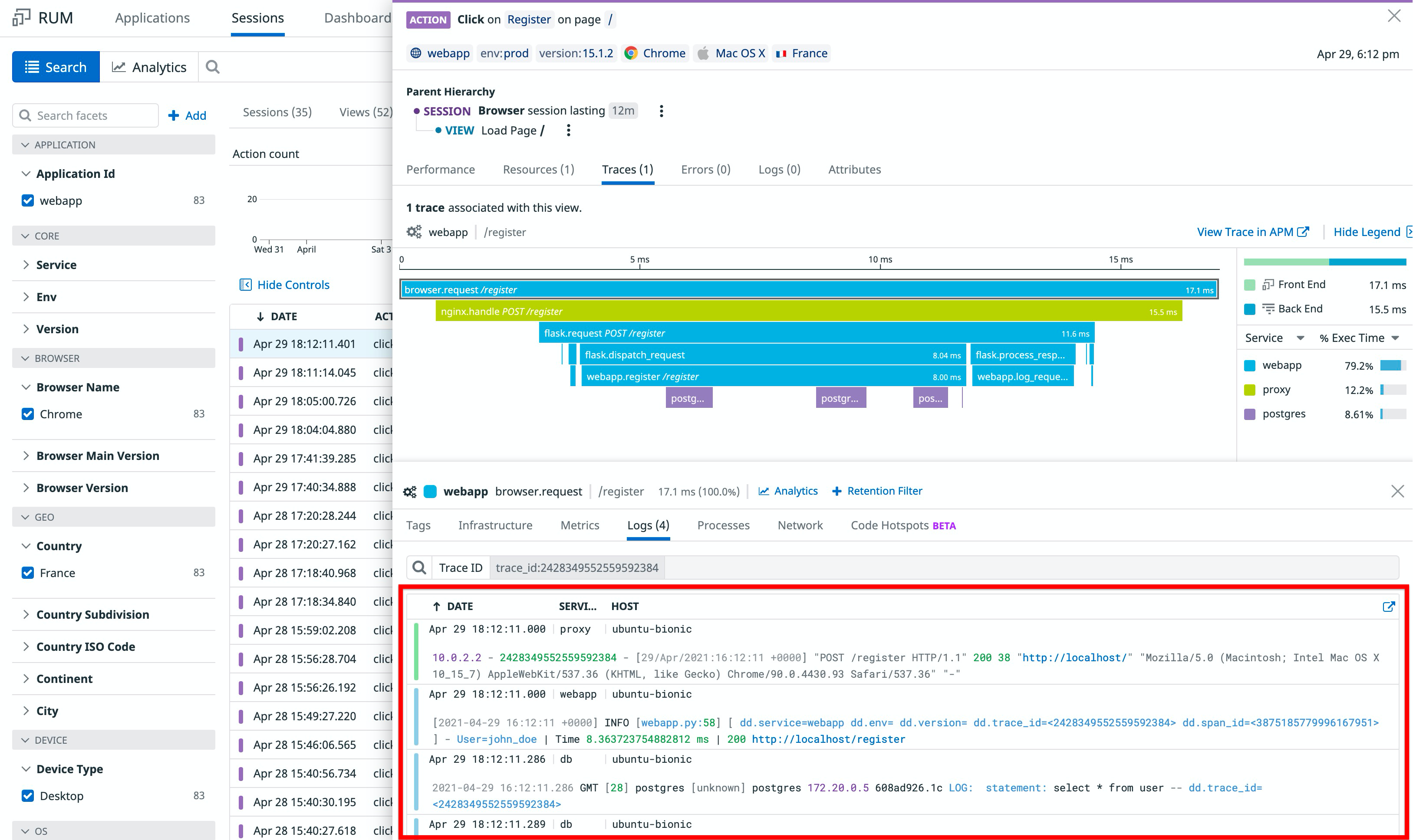Image resolution: width=1413 pixels, height=840 pixels.
Task: Sort actions table by DATE down arrow
Action: (260, 316)
